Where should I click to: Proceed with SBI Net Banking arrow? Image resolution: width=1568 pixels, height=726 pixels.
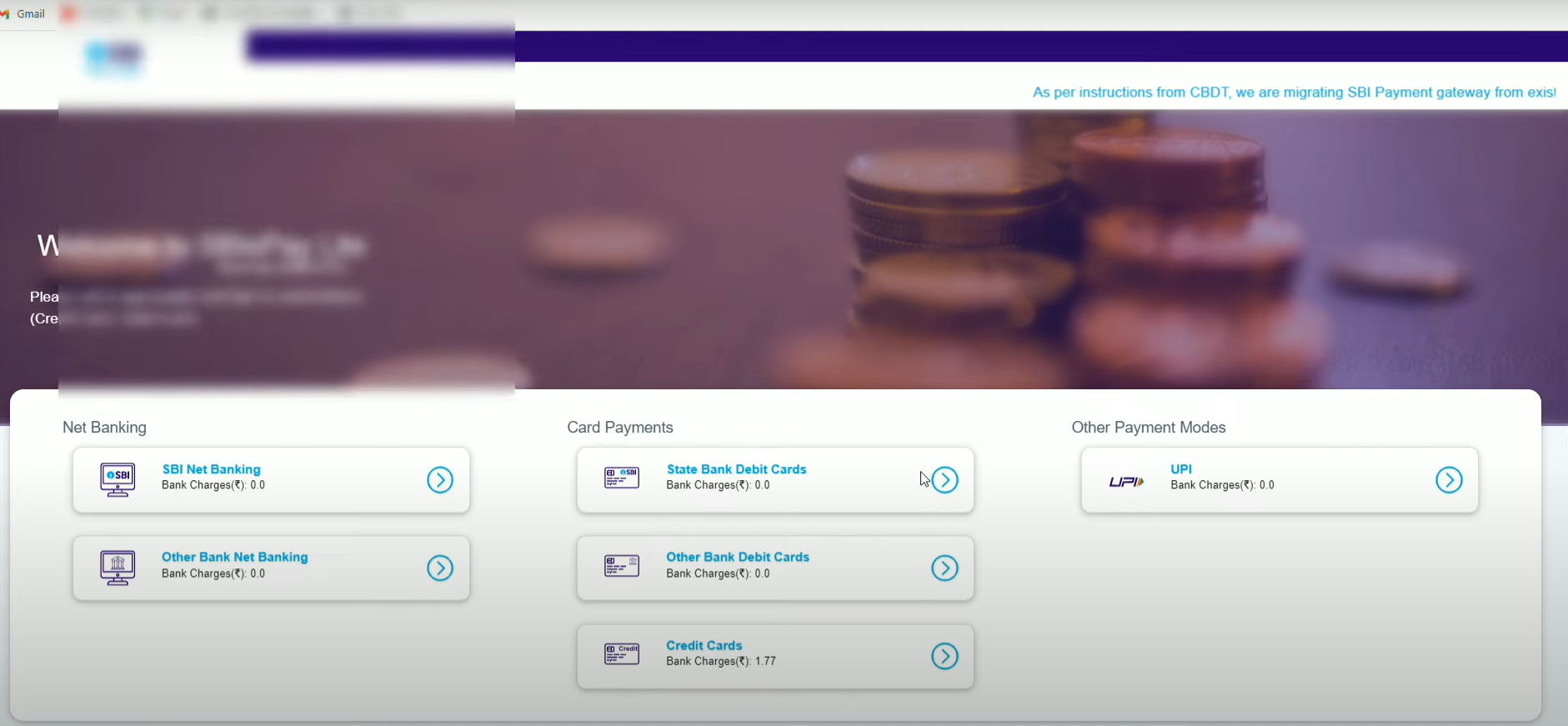tap(440, 480)
